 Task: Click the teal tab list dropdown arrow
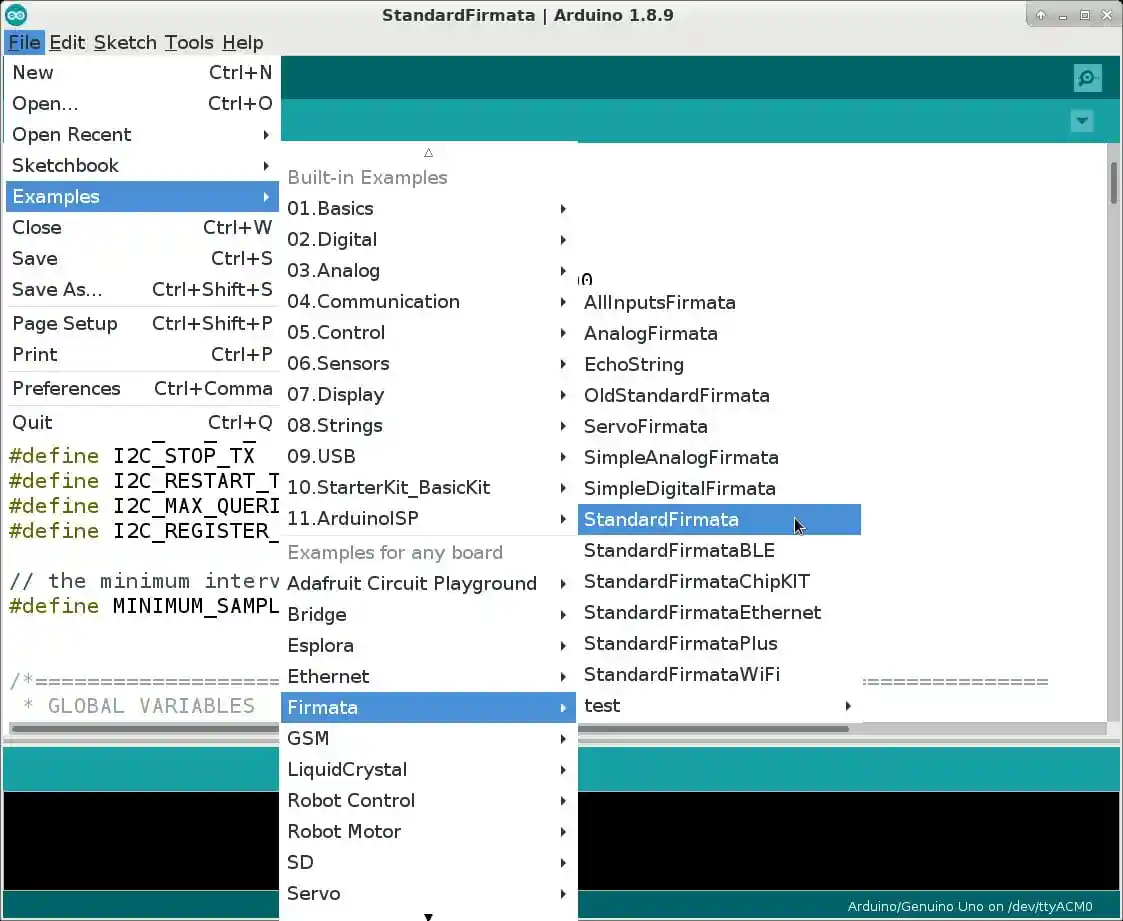(1081, 120)
